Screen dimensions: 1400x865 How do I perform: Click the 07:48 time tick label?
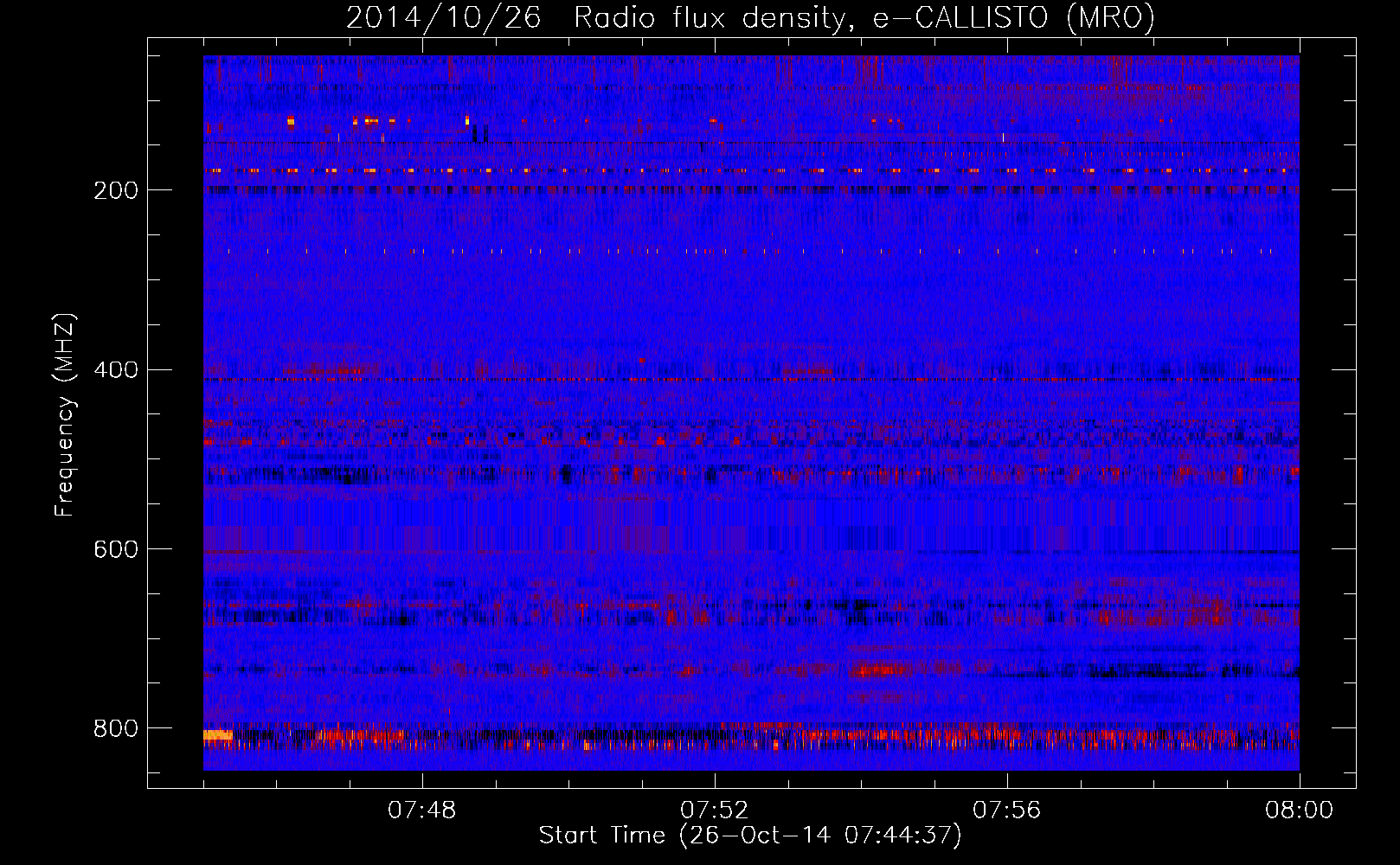(x=422, y=811)
